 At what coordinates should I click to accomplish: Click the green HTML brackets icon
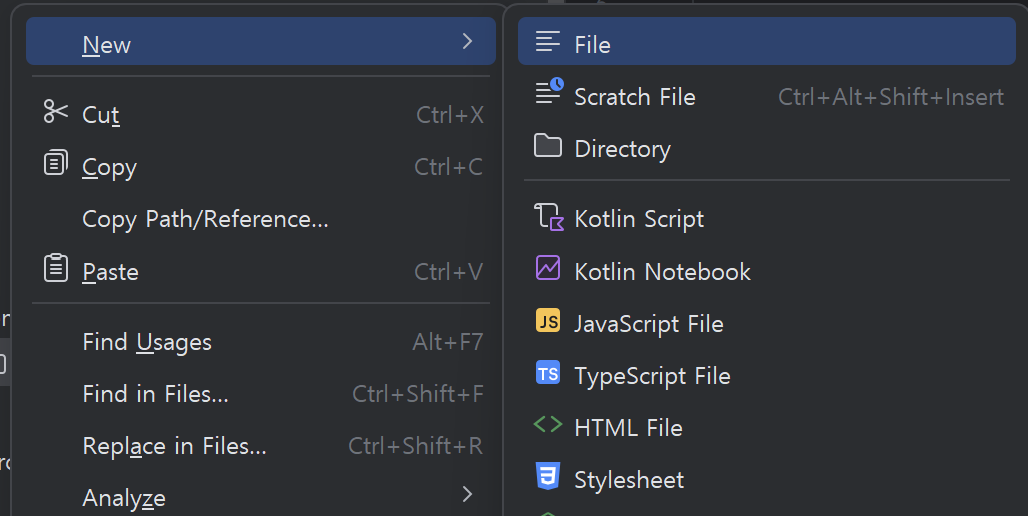pos(548,425)
